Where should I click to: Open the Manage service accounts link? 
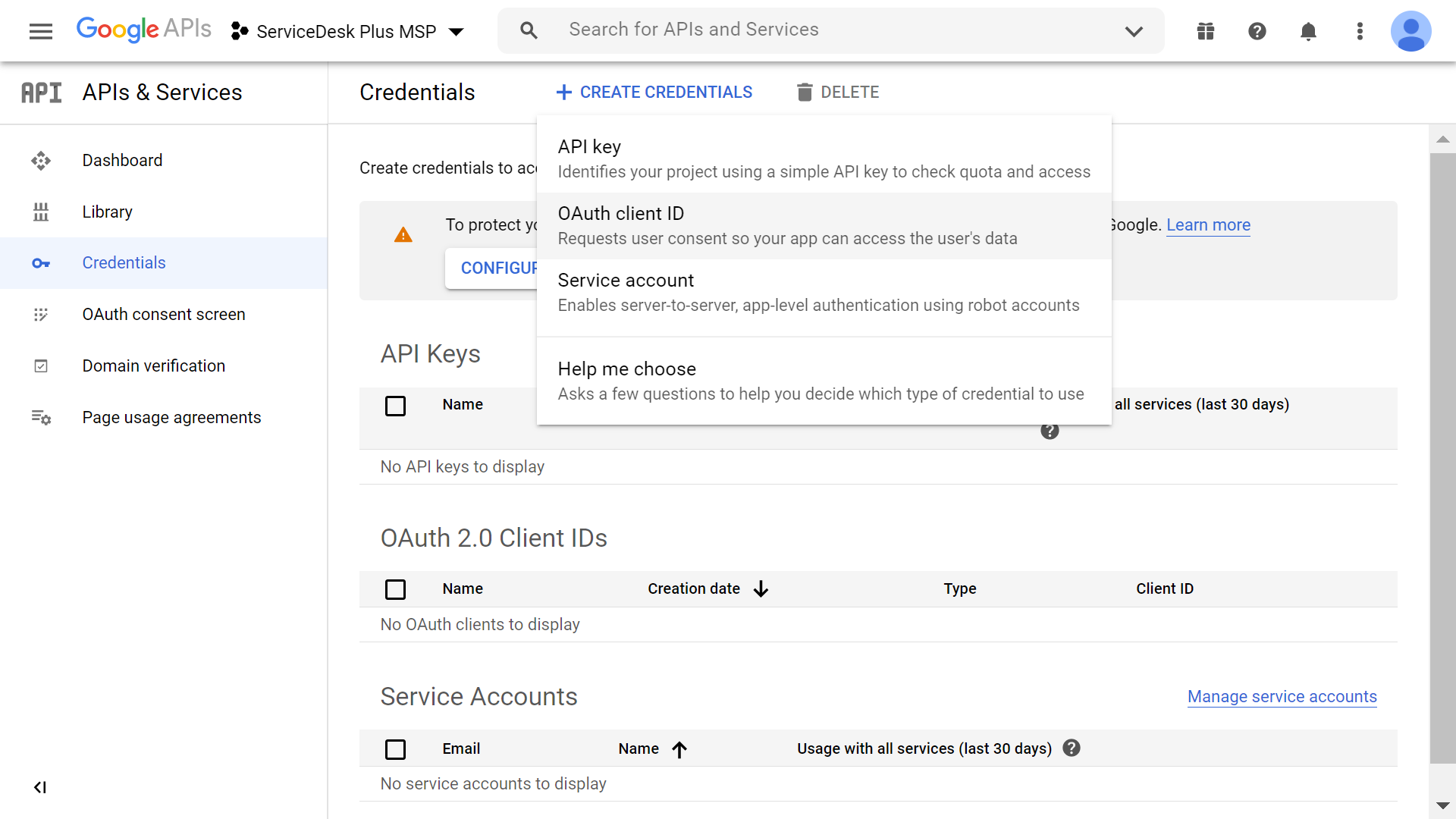[x=1282, y=697]
